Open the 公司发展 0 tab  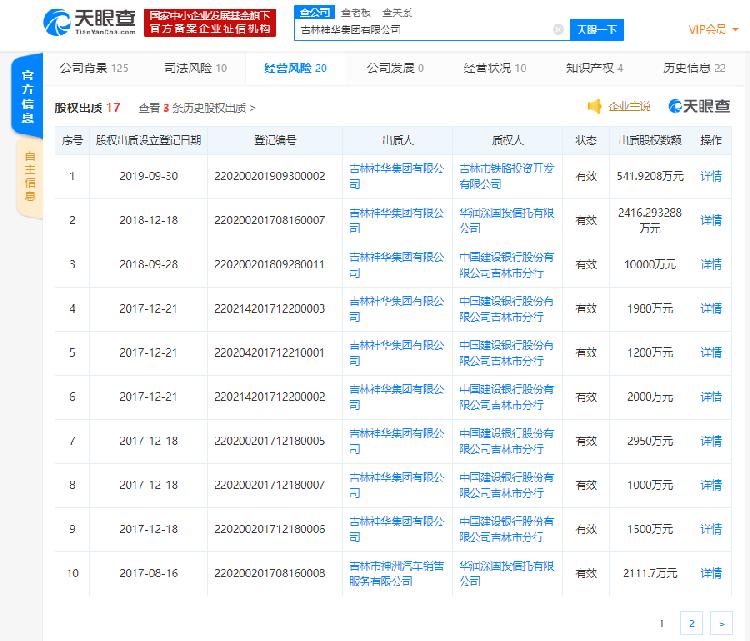pyautogui.click(x=395, y=68)
